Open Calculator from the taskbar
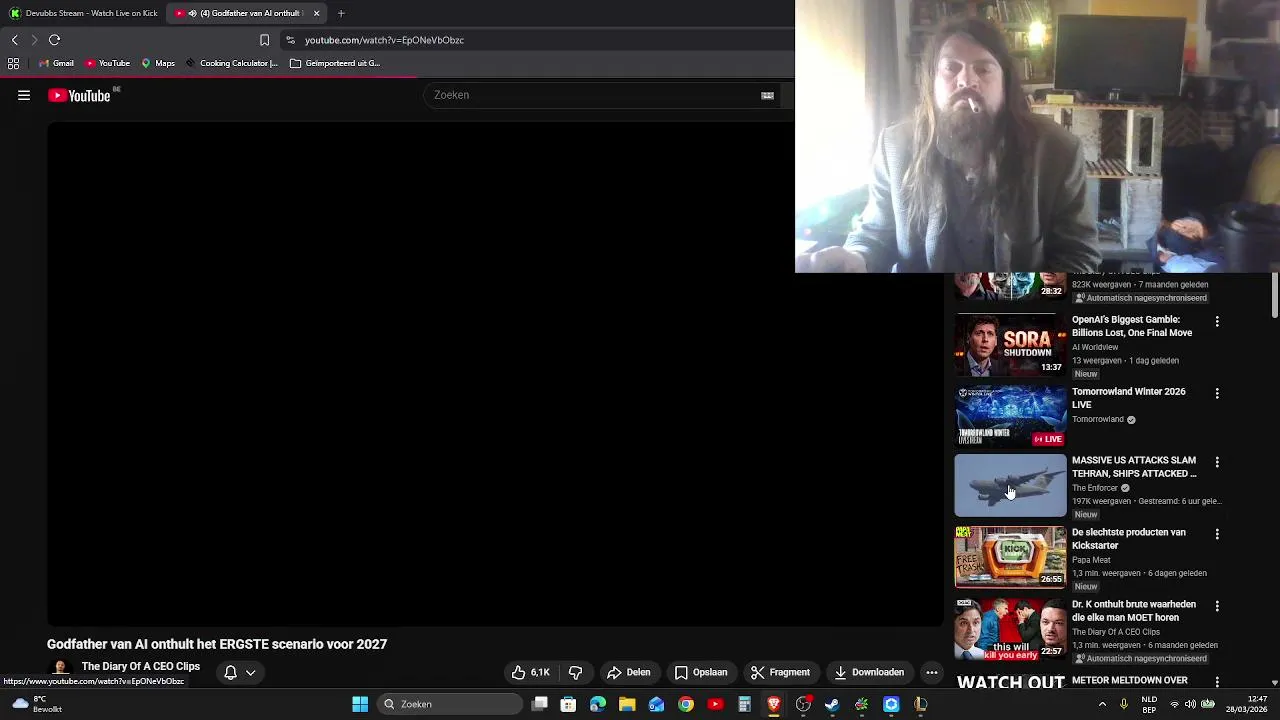1280x720 pixels. (744, 704)
